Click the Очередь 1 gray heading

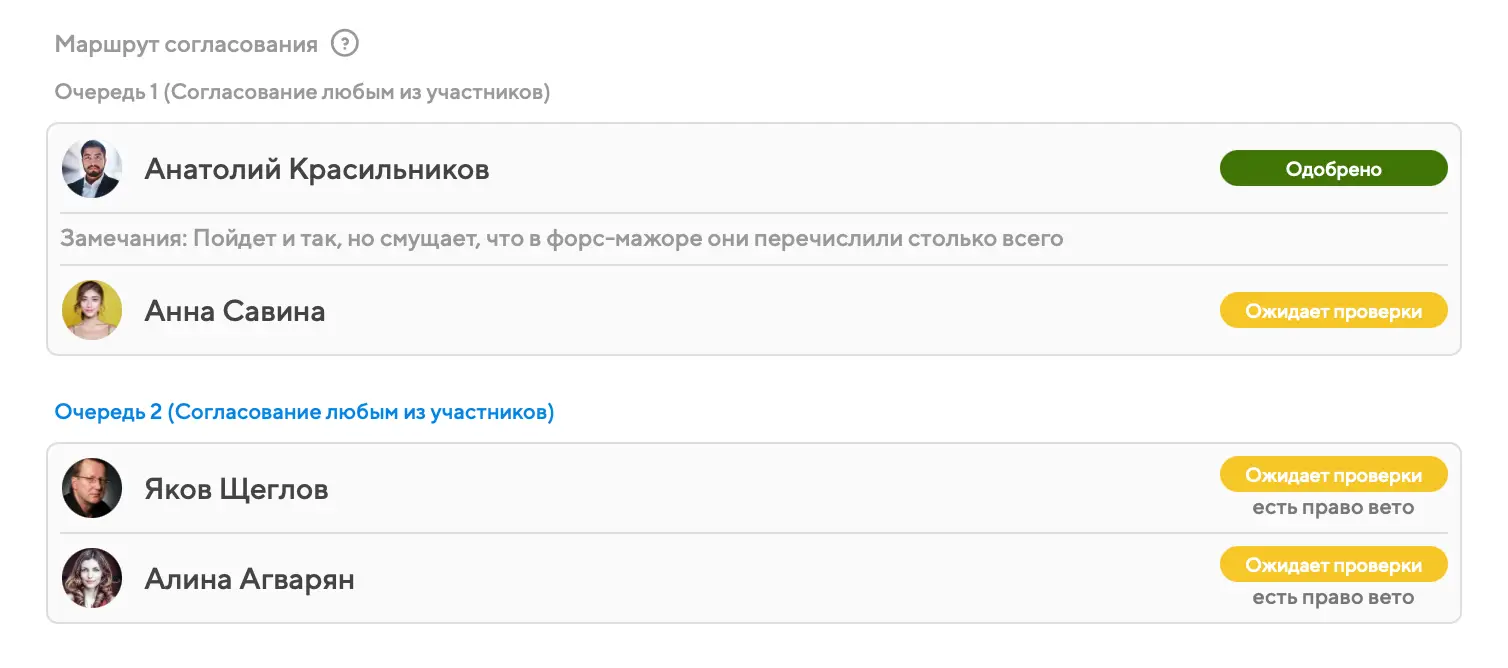click(x=302, y=92)
